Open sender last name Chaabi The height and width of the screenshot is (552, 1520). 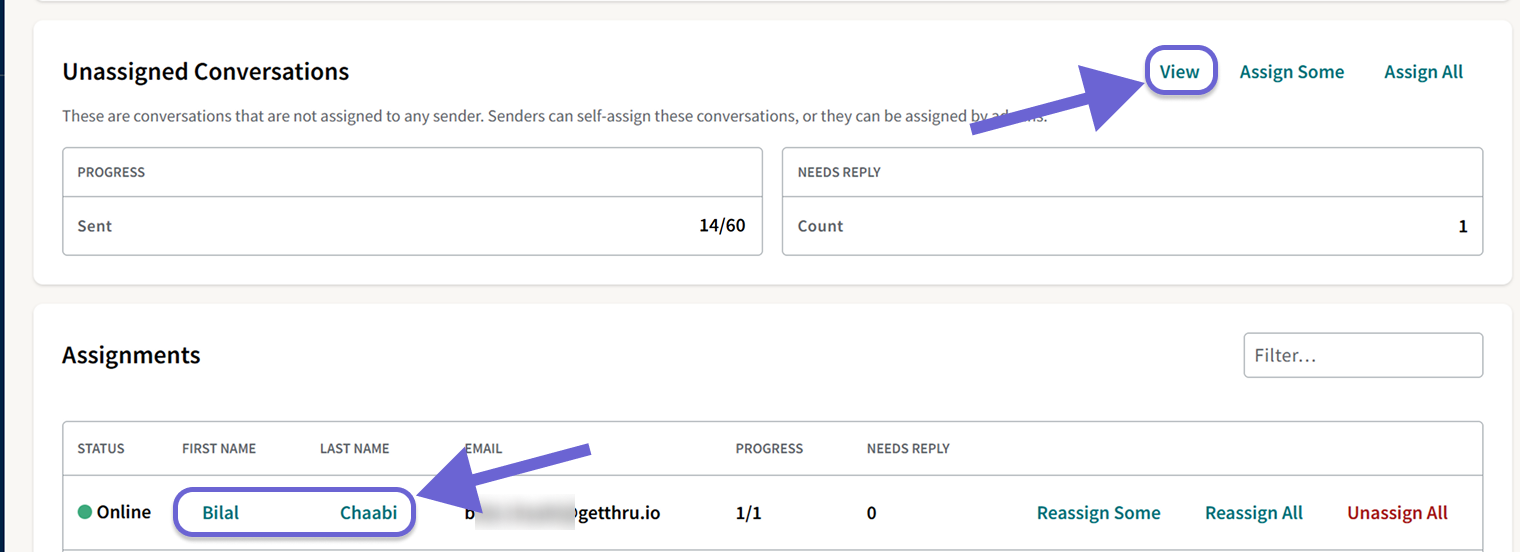368,513
